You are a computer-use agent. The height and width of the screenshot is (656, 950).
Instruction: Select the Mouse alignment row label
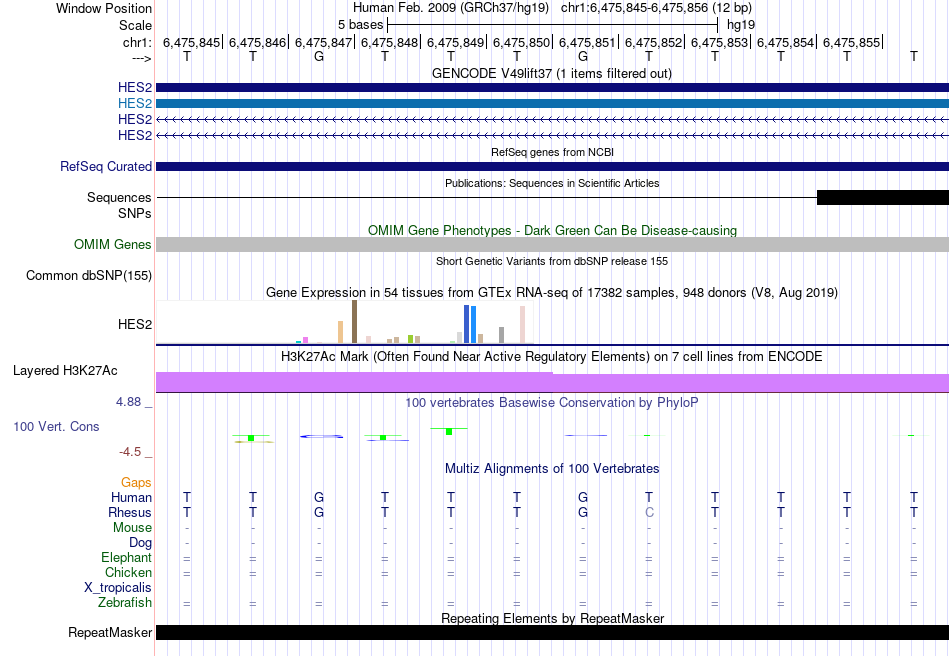click(x=132, y=528)
